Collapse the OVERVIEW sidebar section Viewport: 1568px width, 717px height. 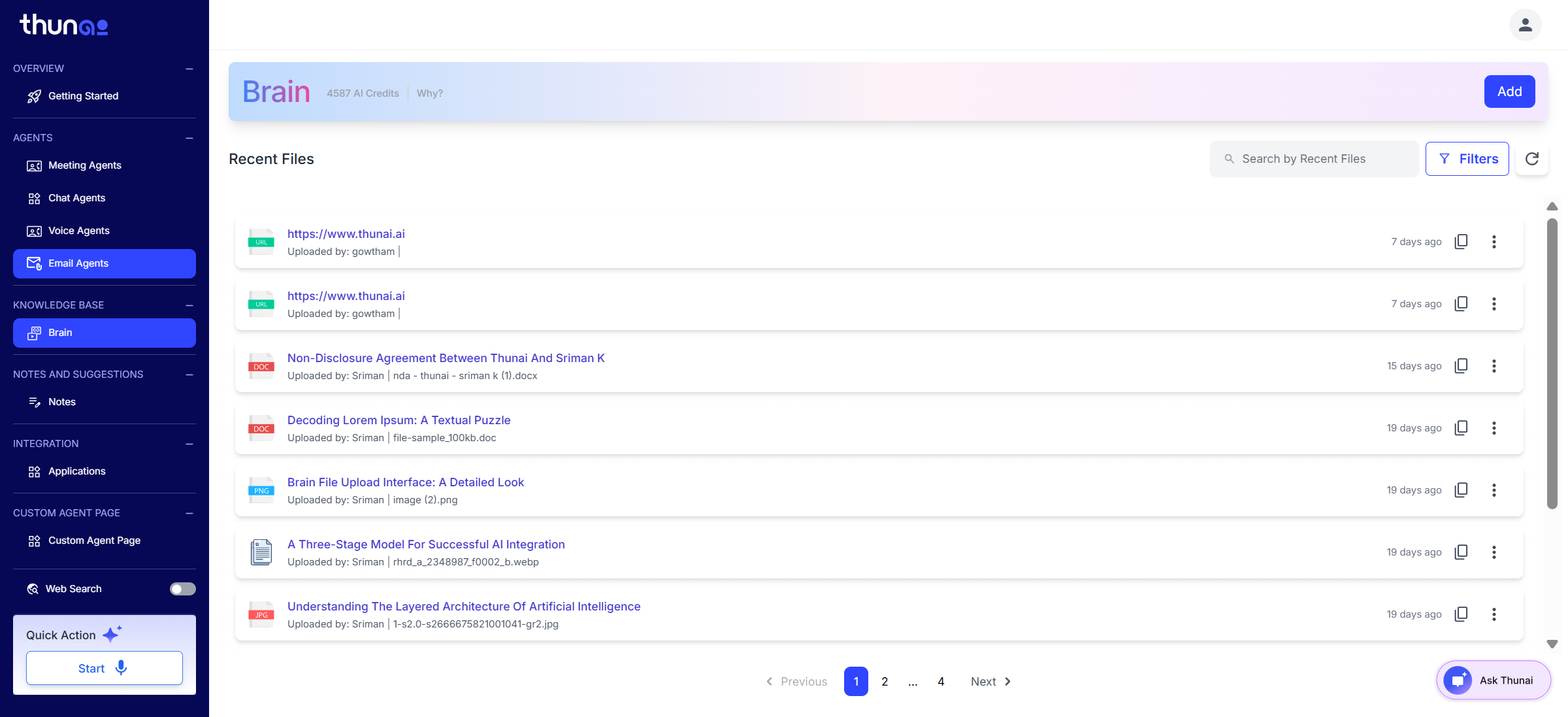click(x=189, y=69)
